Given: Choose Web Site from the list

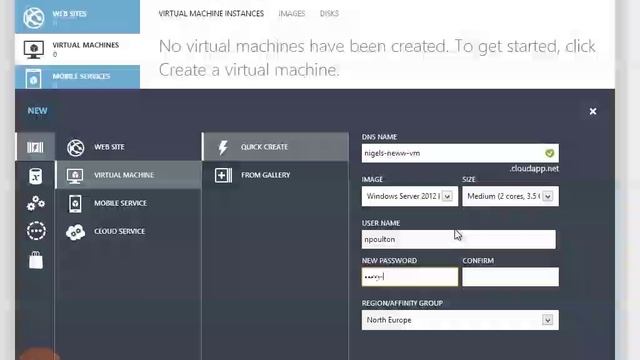Looking at the screenshot, I should [128, 147].
